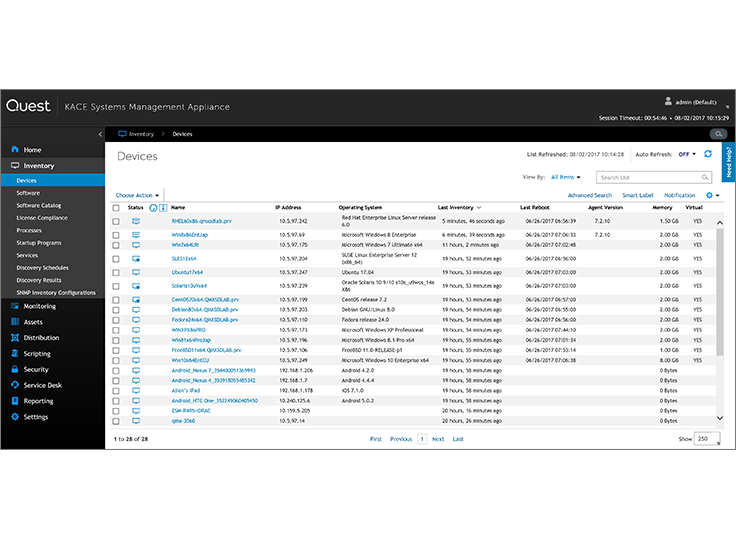This screenshot has height=540, width=736.
Task: Click the Quest logo
Action: [x=28, y=106]
